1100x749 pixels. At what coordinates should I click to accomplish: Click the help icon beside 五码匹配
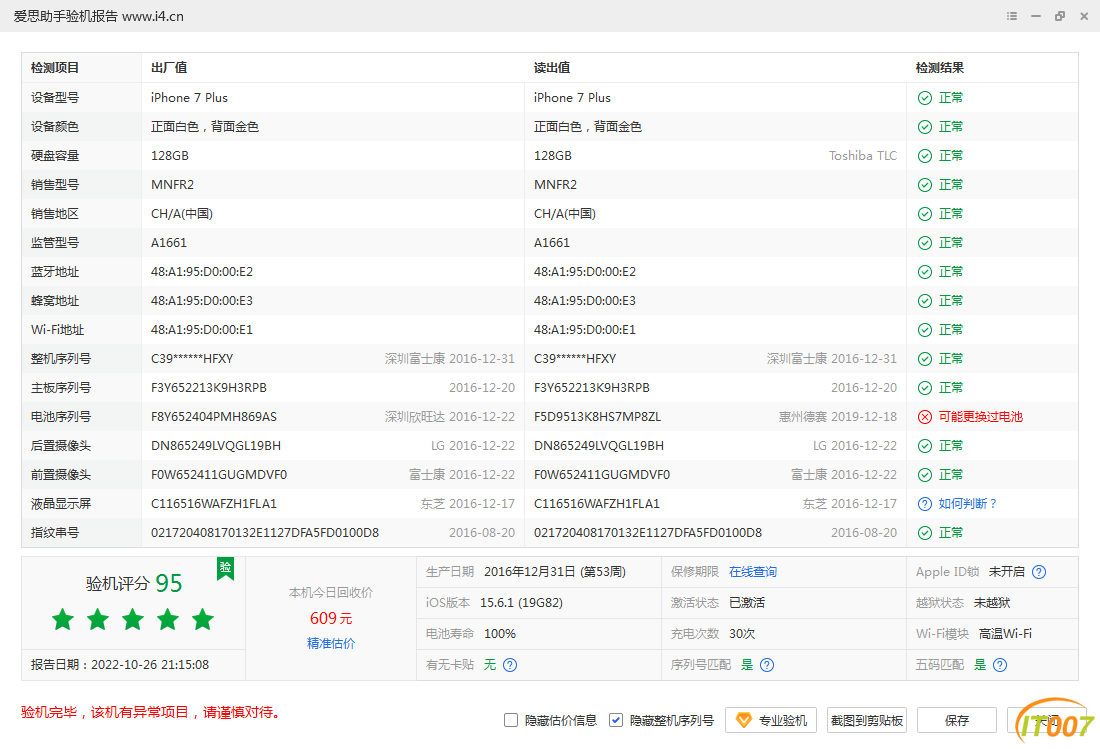click(1000, 665)
